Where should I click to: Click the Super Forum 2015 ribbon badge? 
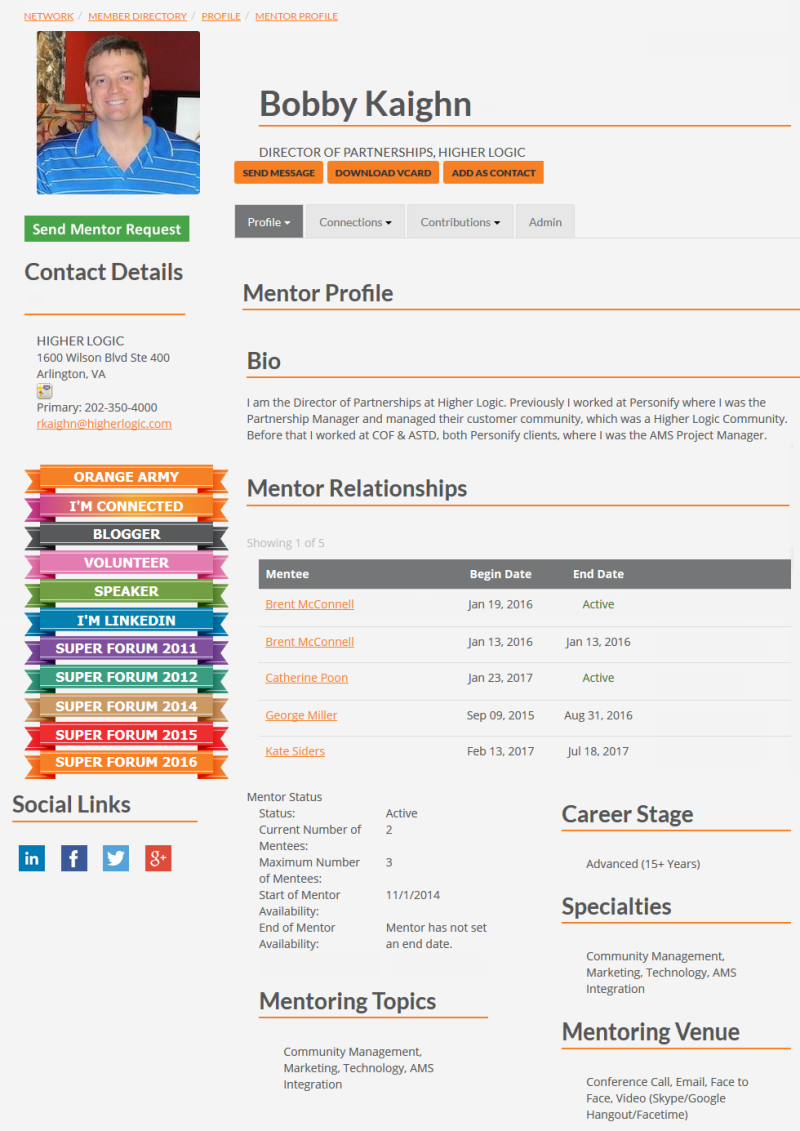(x=126, y=735)
